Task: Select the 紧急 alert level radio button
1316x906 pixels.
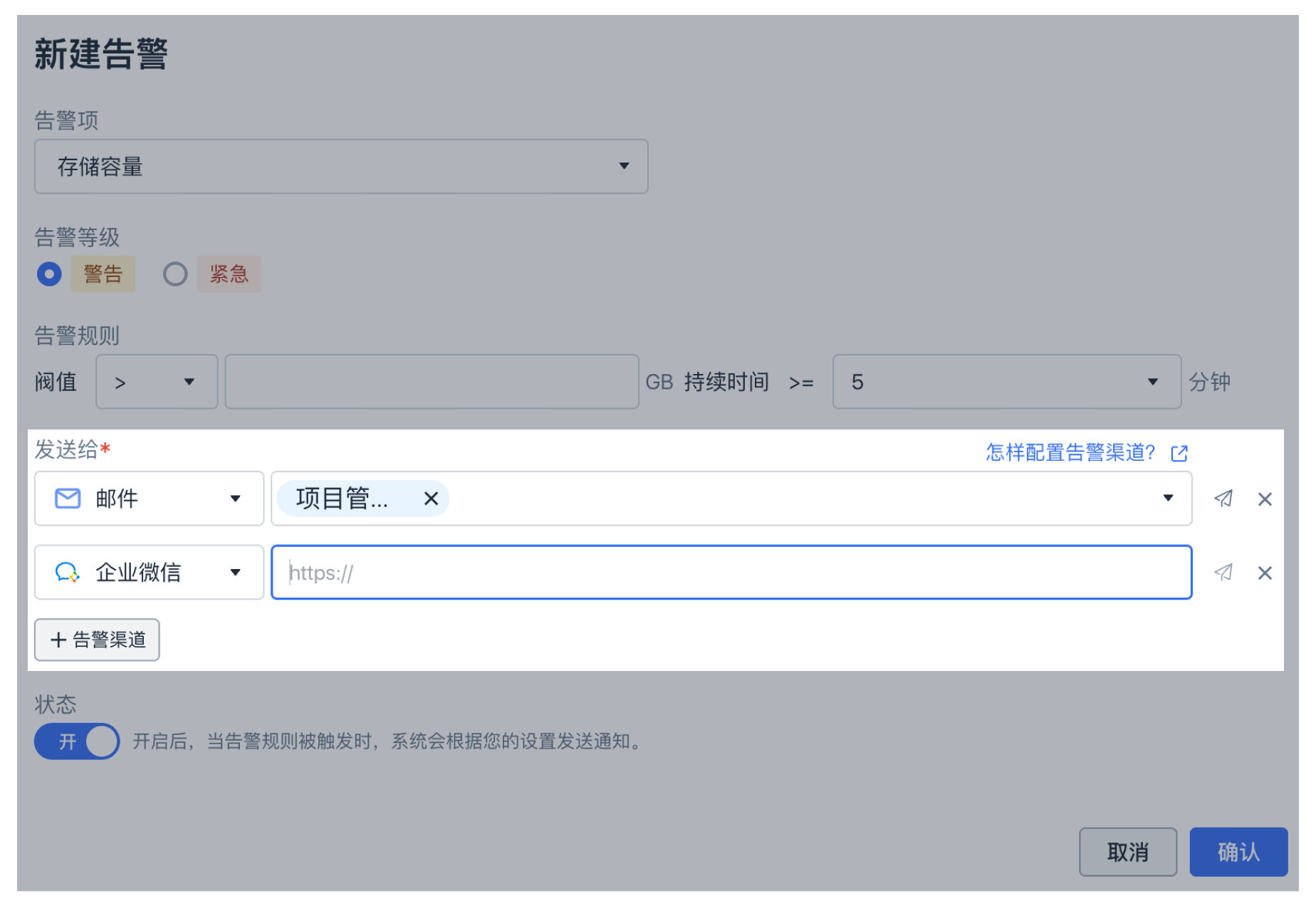Action: 175,274
